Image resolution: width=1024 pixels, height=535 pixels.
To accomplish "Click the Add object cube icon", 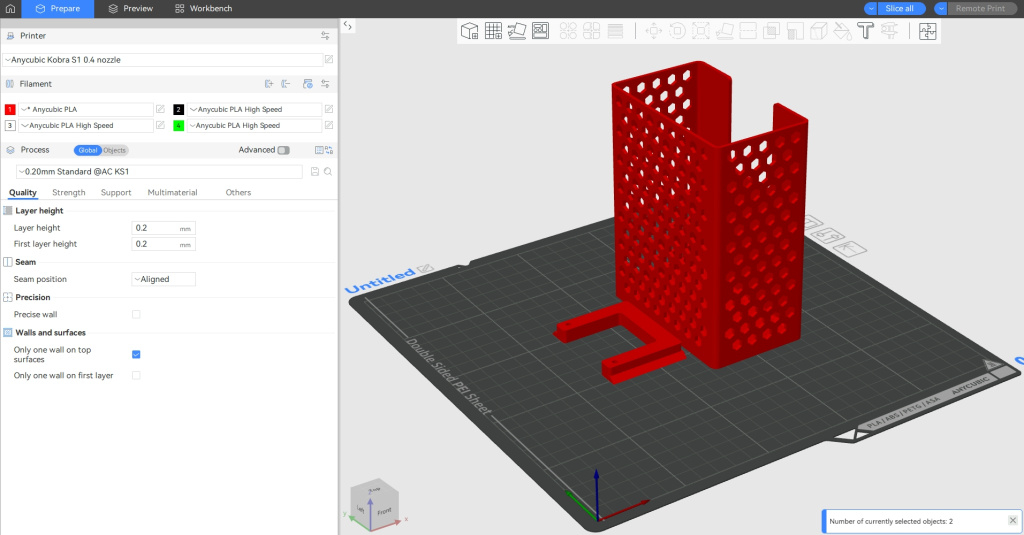I will tap(470, 31).
